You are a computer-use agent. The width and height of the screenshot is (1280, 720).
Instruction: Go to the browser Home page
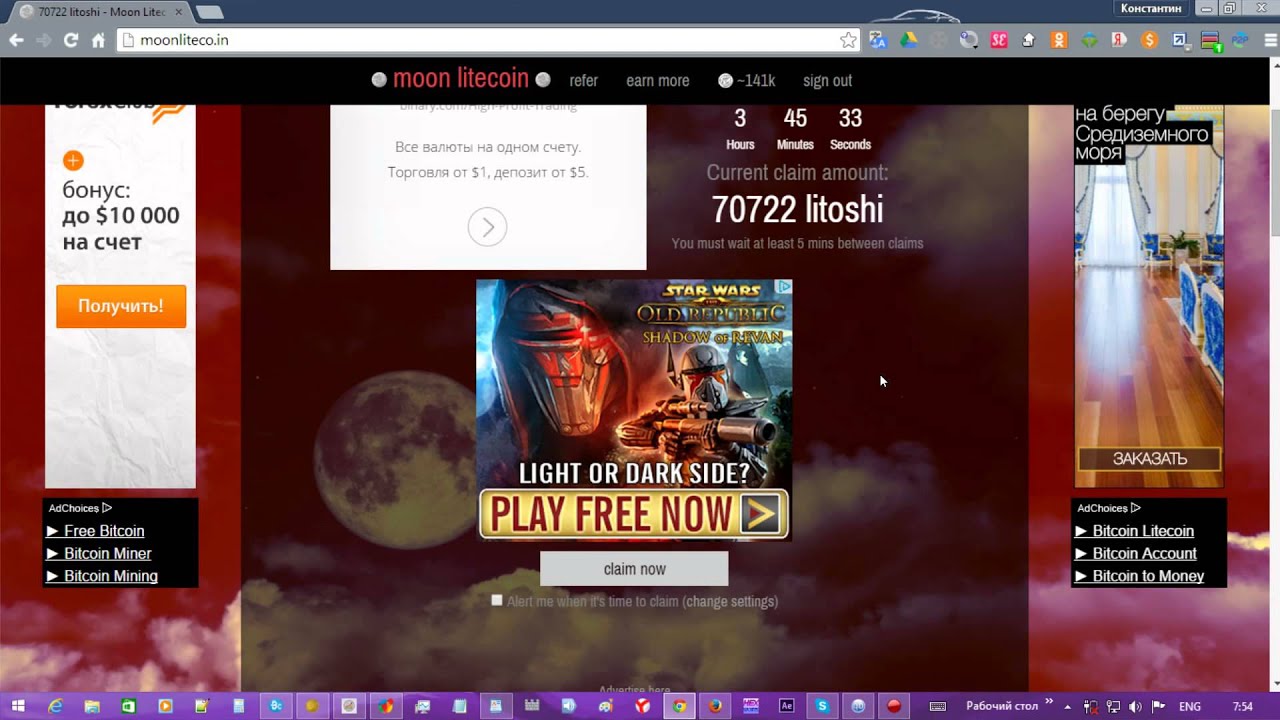tap(98, 40)
